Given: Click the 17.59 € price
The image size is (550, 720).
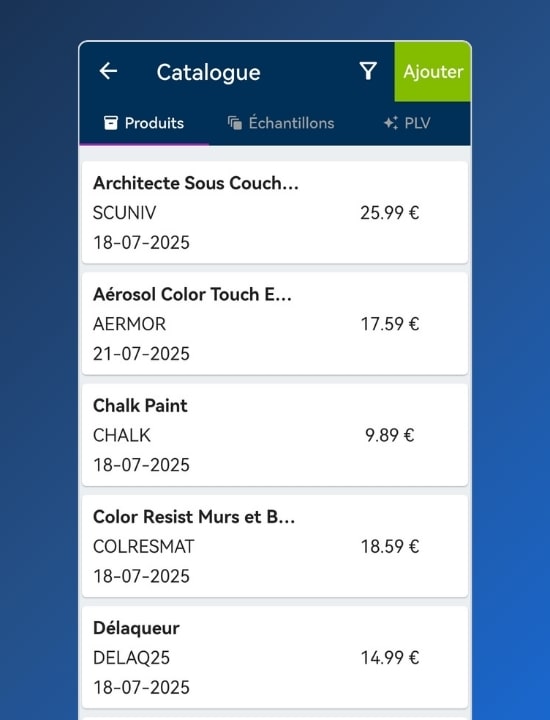Looking at the screenshot, I should tap(389, 324).
